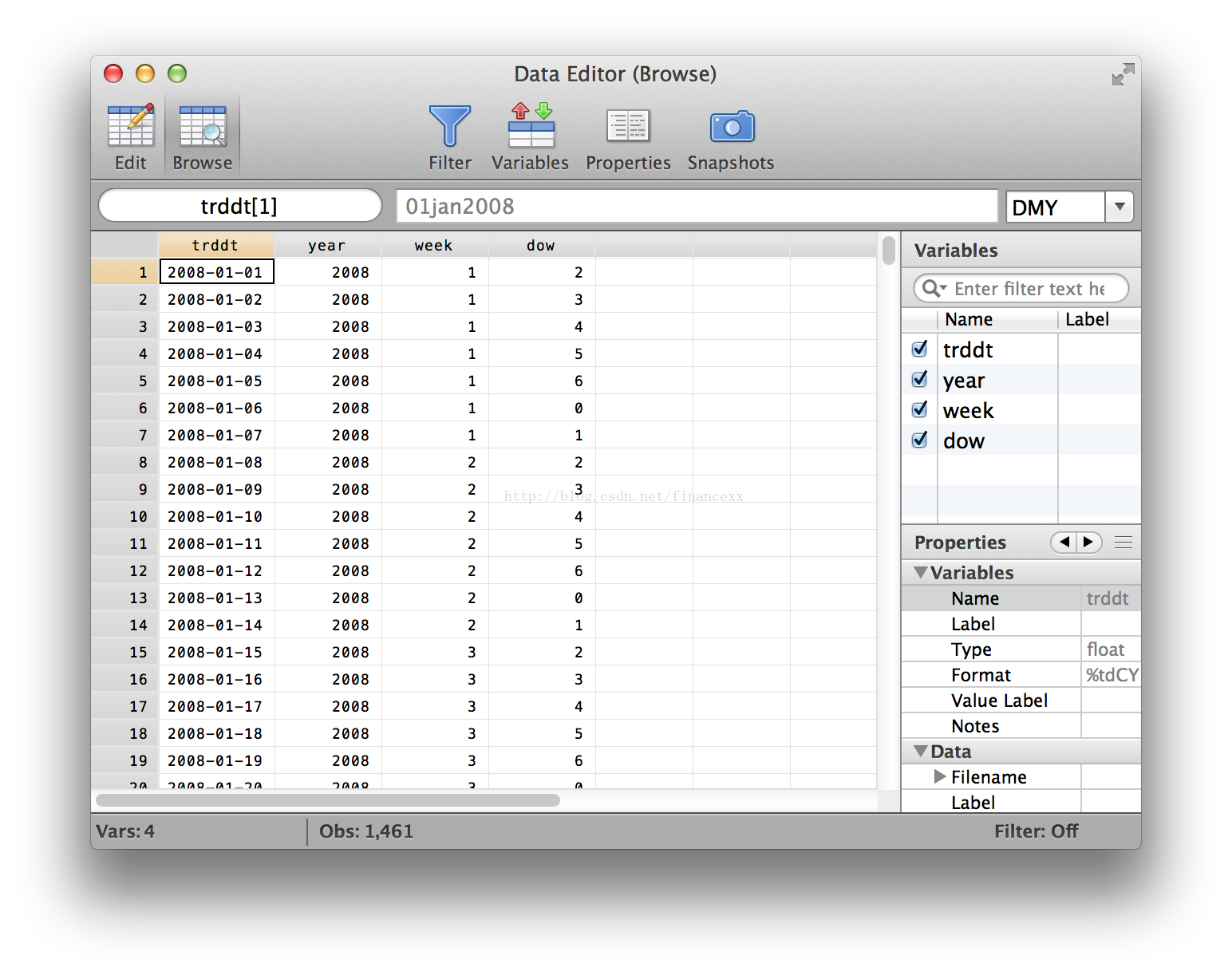The height and width of the screenshot is (975, 1232).
Task: Click the horizontal scrollbar of data grid
Action: [328, 799]
